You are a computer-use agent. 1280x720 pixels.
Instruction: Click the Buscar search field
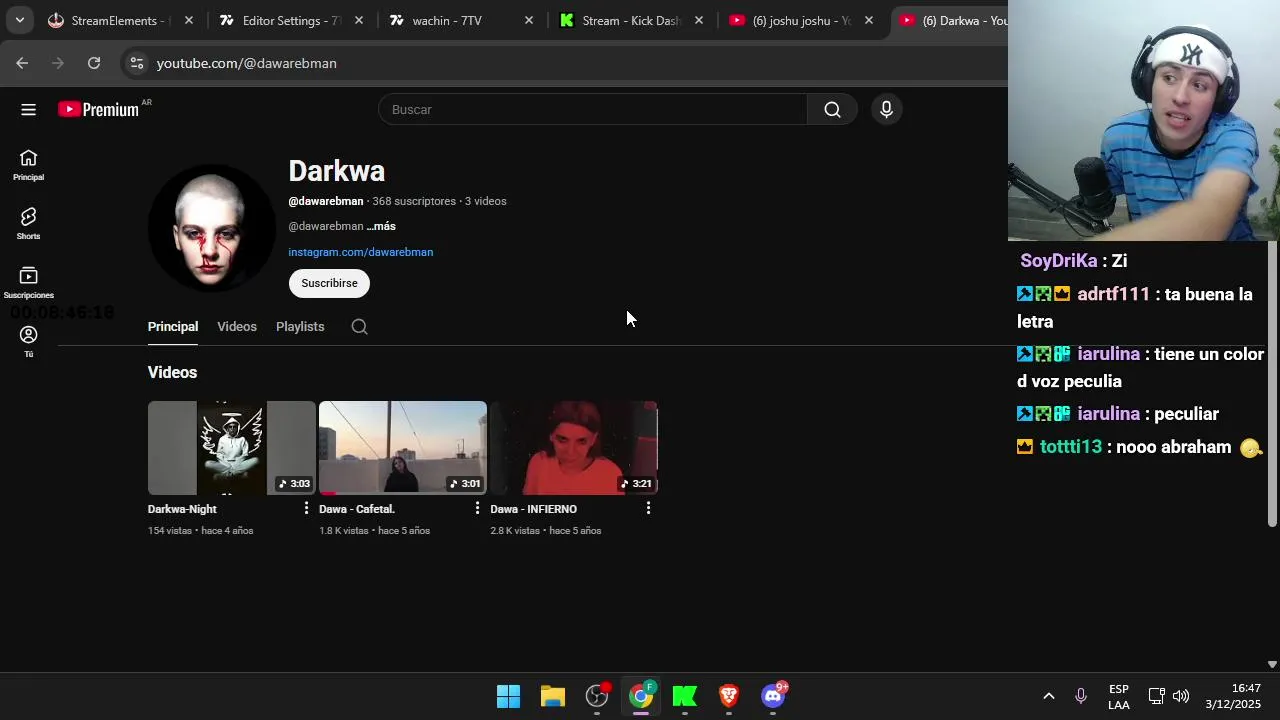coord(593,110)
